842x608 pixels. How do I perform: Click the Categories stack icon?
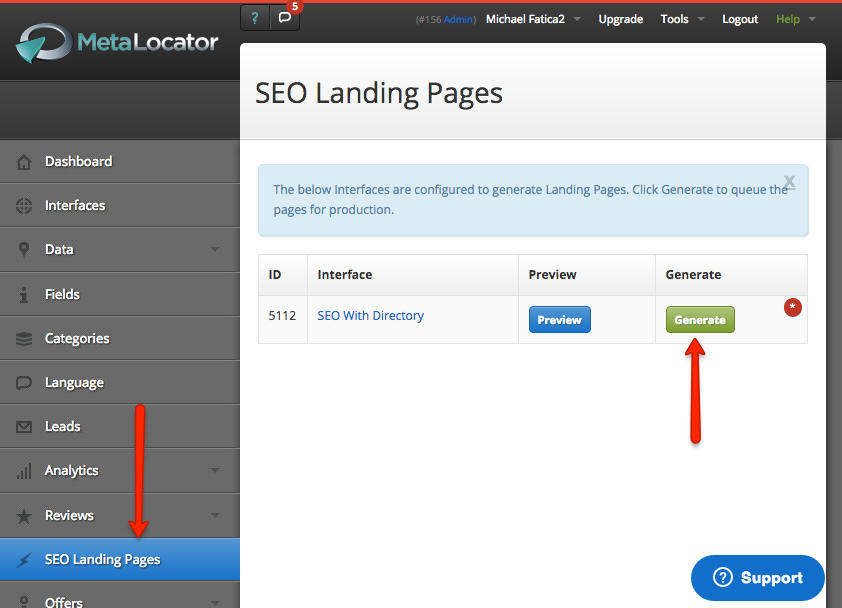24,338
